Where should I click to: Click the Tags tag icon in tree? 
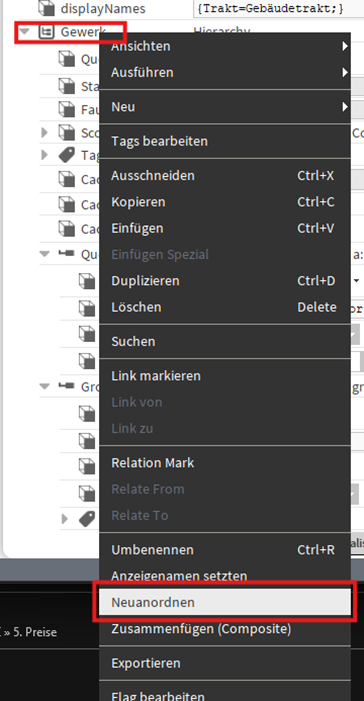tap(67, 155)
